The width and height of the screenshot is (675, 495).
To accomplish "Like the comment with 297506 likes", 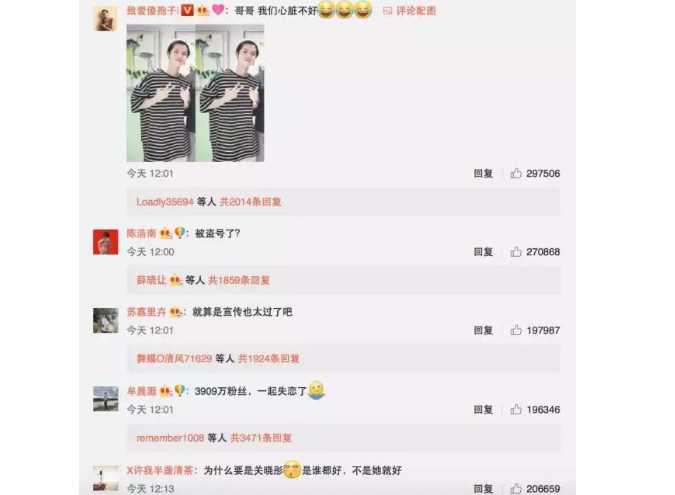I will click(x=516, y=173).
